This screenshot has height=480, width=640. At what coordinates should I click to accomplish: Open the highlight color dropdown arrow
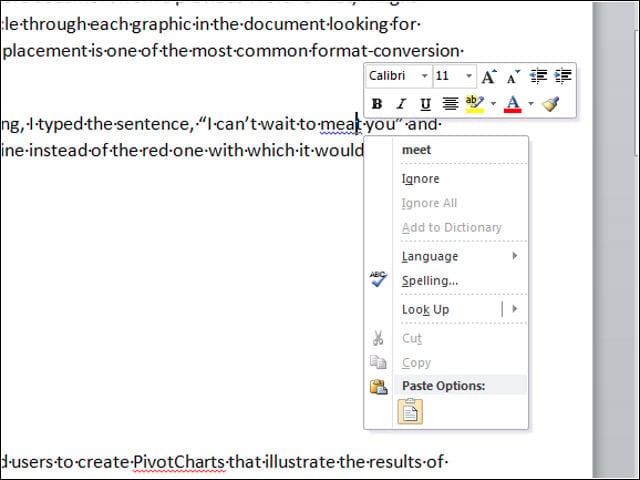493,104
